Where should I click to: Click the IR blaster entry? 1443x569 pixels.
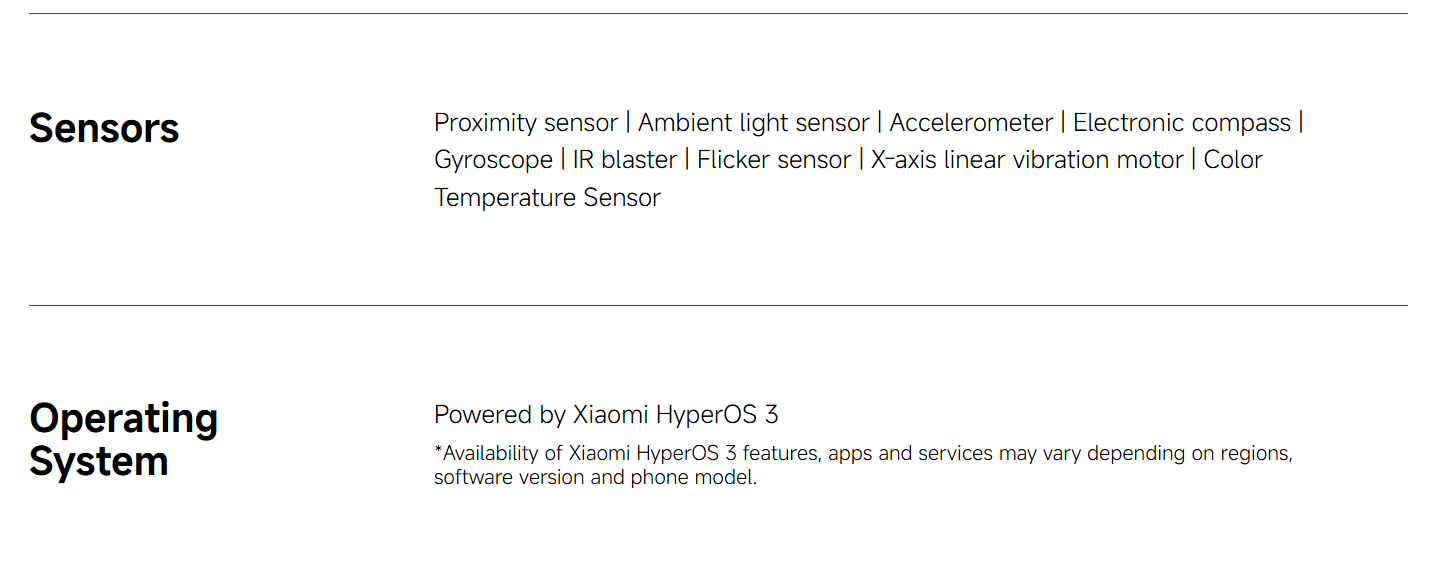(x=624, y=160)
